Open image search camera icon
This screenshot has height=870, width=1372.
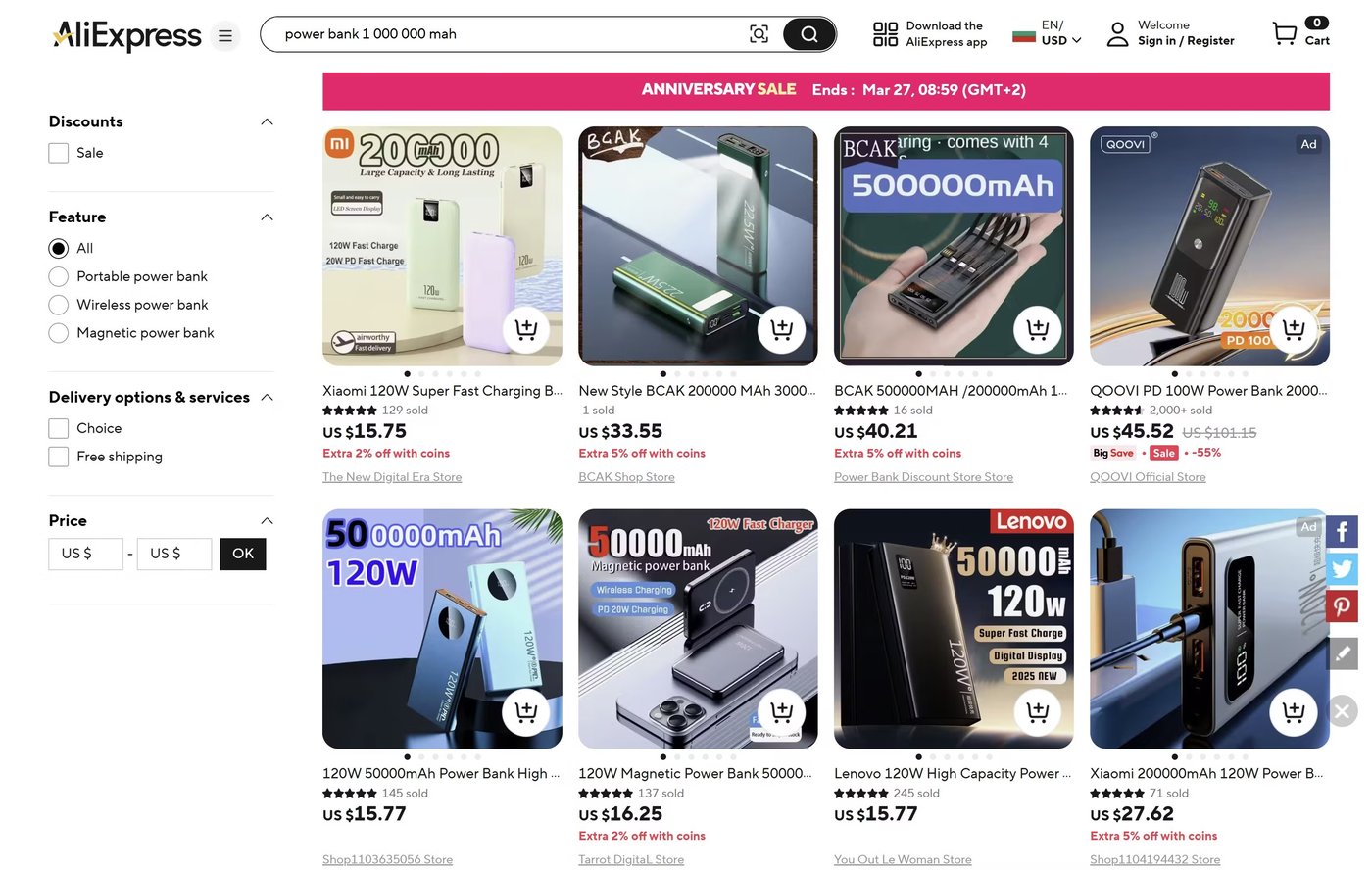pyautogui.click(x=759, y=34)
